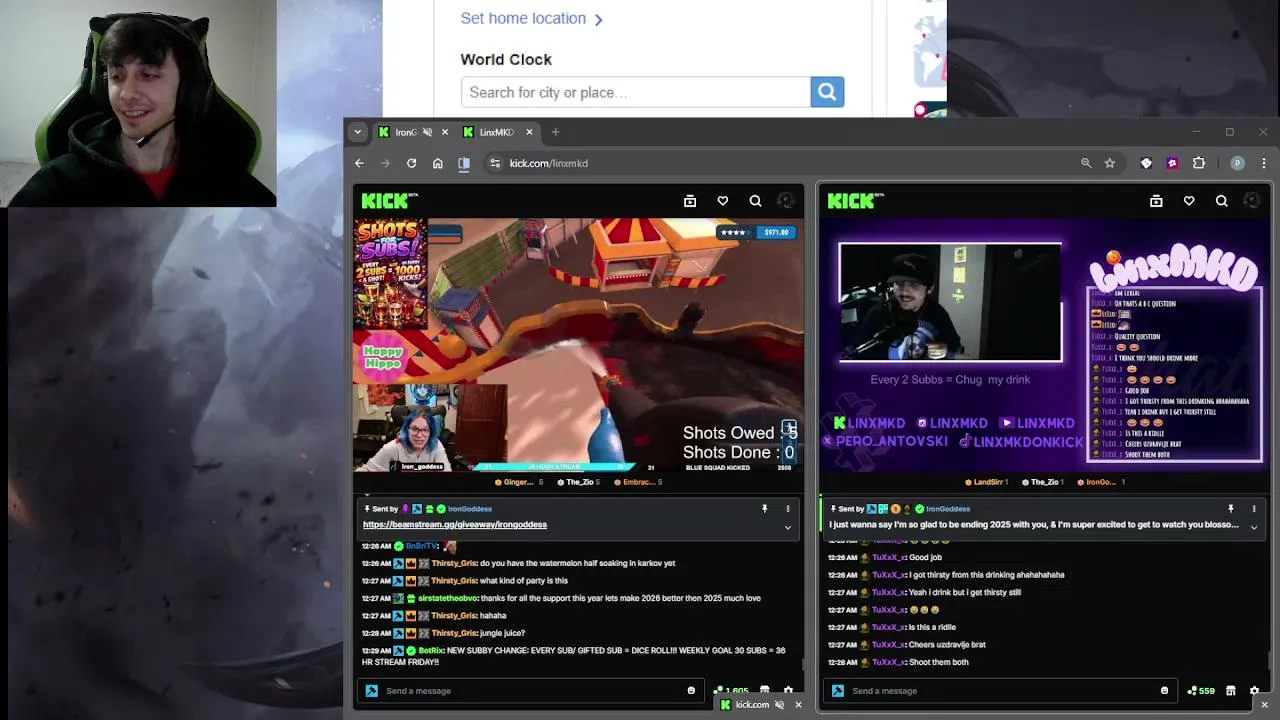Viewport: 1280px width, 720px height.
Task: View 1,605 channel points in left chat
Action: [x=731, y=691]
